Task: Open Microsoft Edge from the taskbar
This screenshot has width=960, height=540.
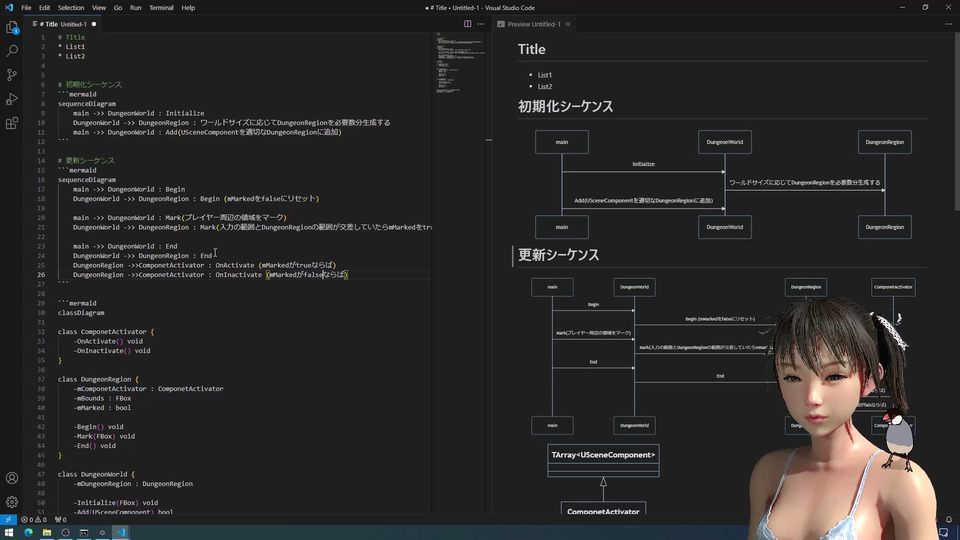Action: pyautogui.click(x=28, y=533)
